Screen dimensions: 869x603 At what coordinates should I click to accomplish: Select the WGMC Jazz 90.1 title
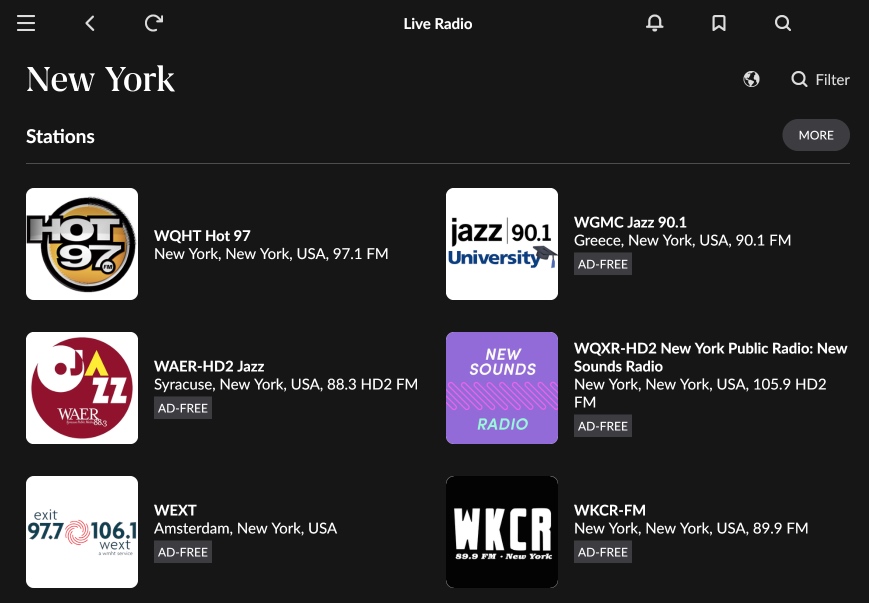pos(630,222)
